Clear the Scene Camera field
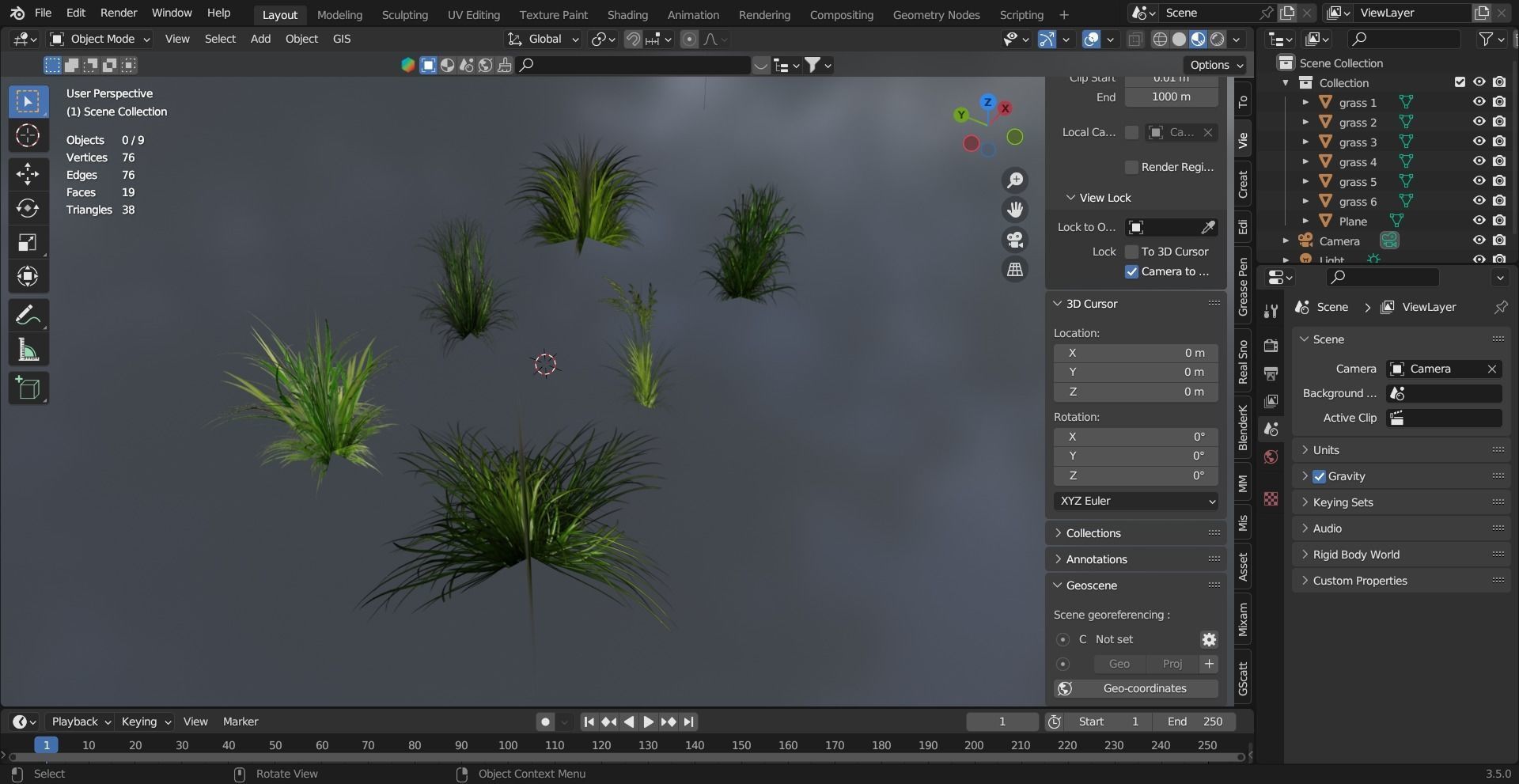The width and height of the screenshot is (1519, 784). (1491, 369)
